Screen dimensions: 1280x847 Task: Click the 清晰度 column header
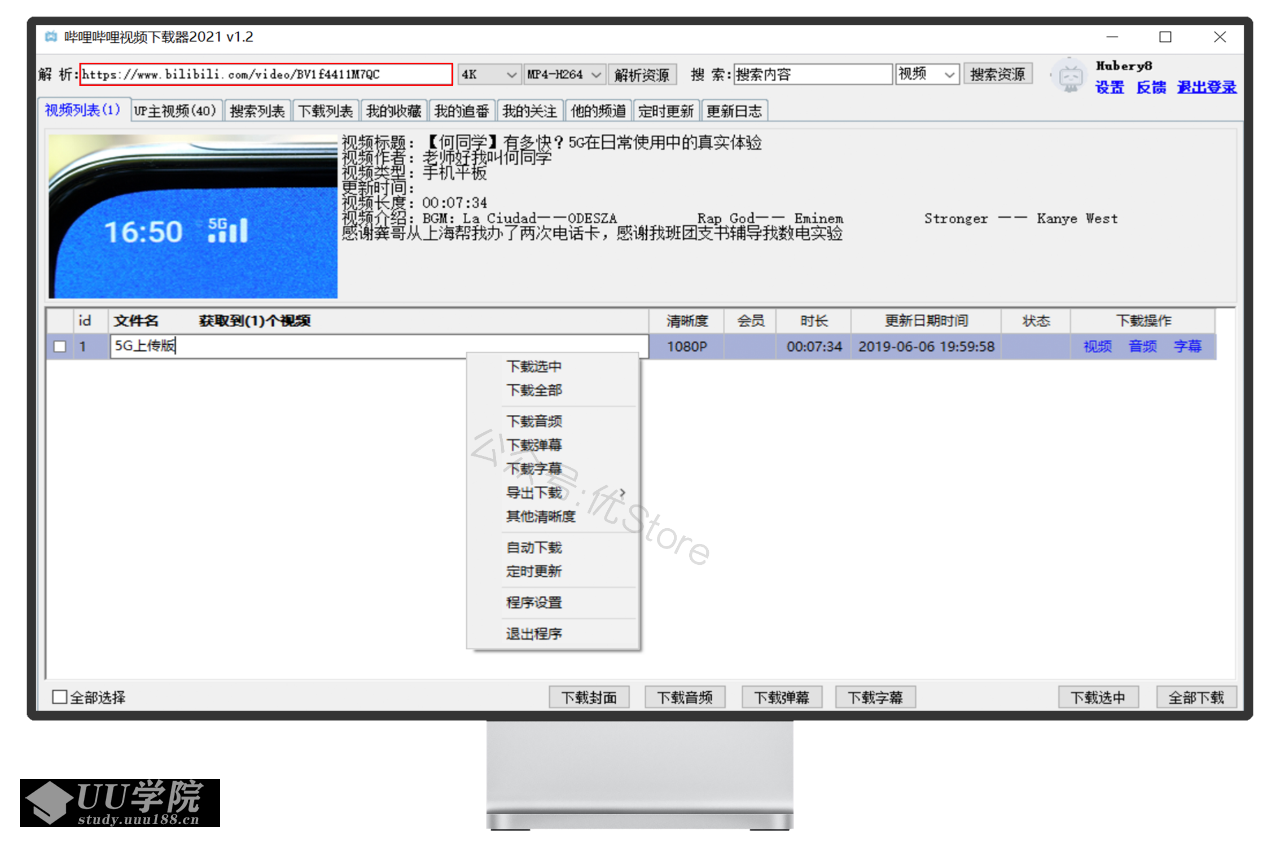687,321
